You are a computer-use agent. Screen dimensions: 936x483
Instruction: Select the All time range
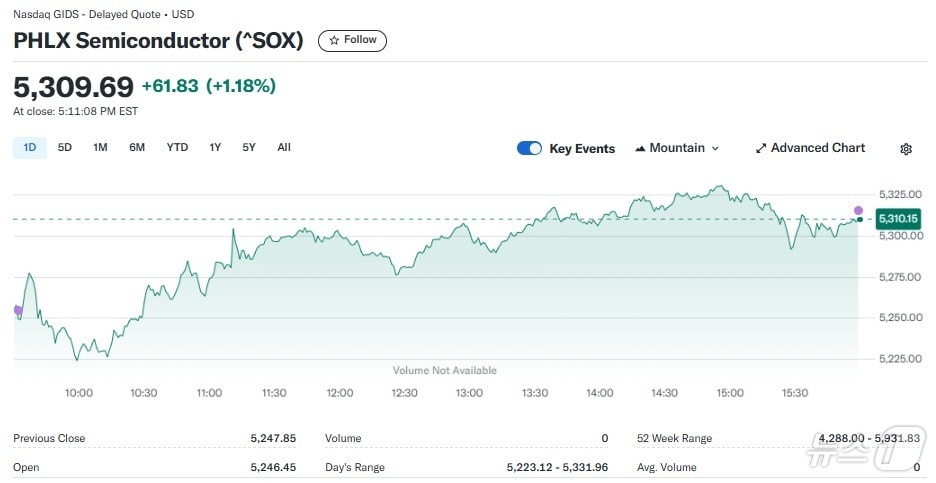284,148
